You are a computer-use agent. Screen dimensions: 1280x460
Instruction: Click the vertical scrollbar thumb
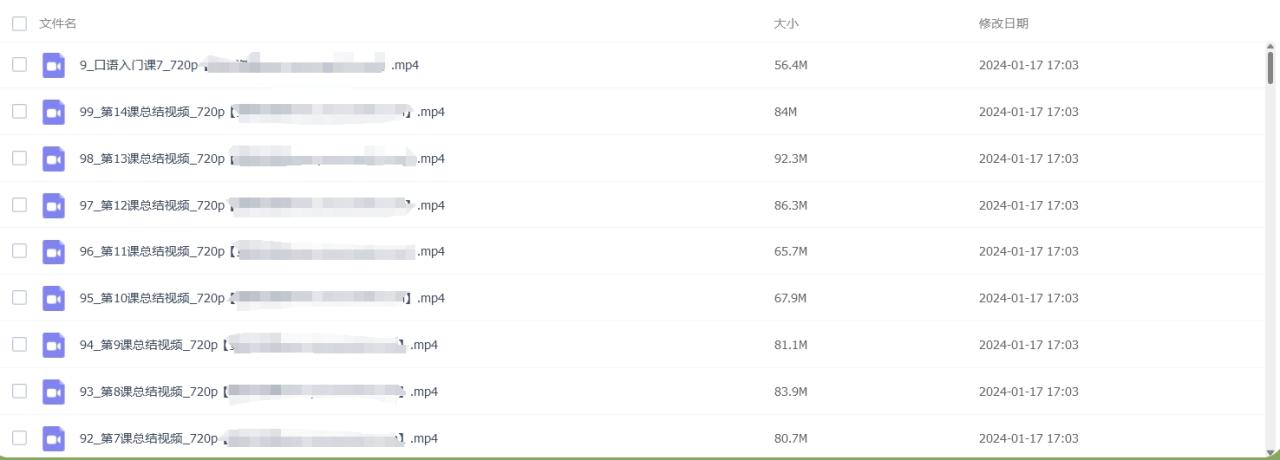point(1271,67)
